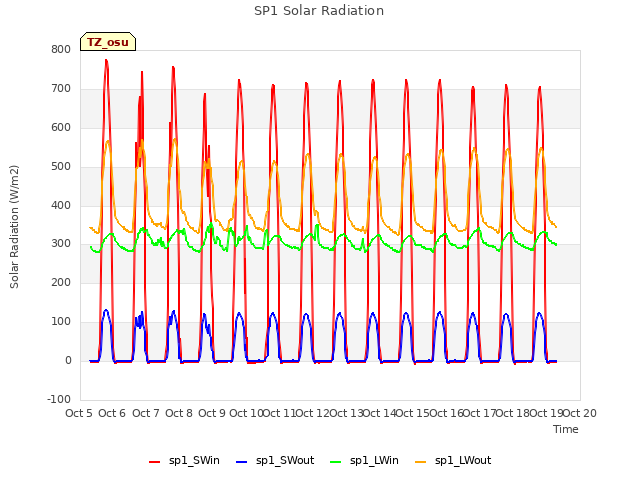Click the Solar Radiation (W/m2) axis label
Image resolution: width=640 pixels, height=480 pixels.
point(14,227)
